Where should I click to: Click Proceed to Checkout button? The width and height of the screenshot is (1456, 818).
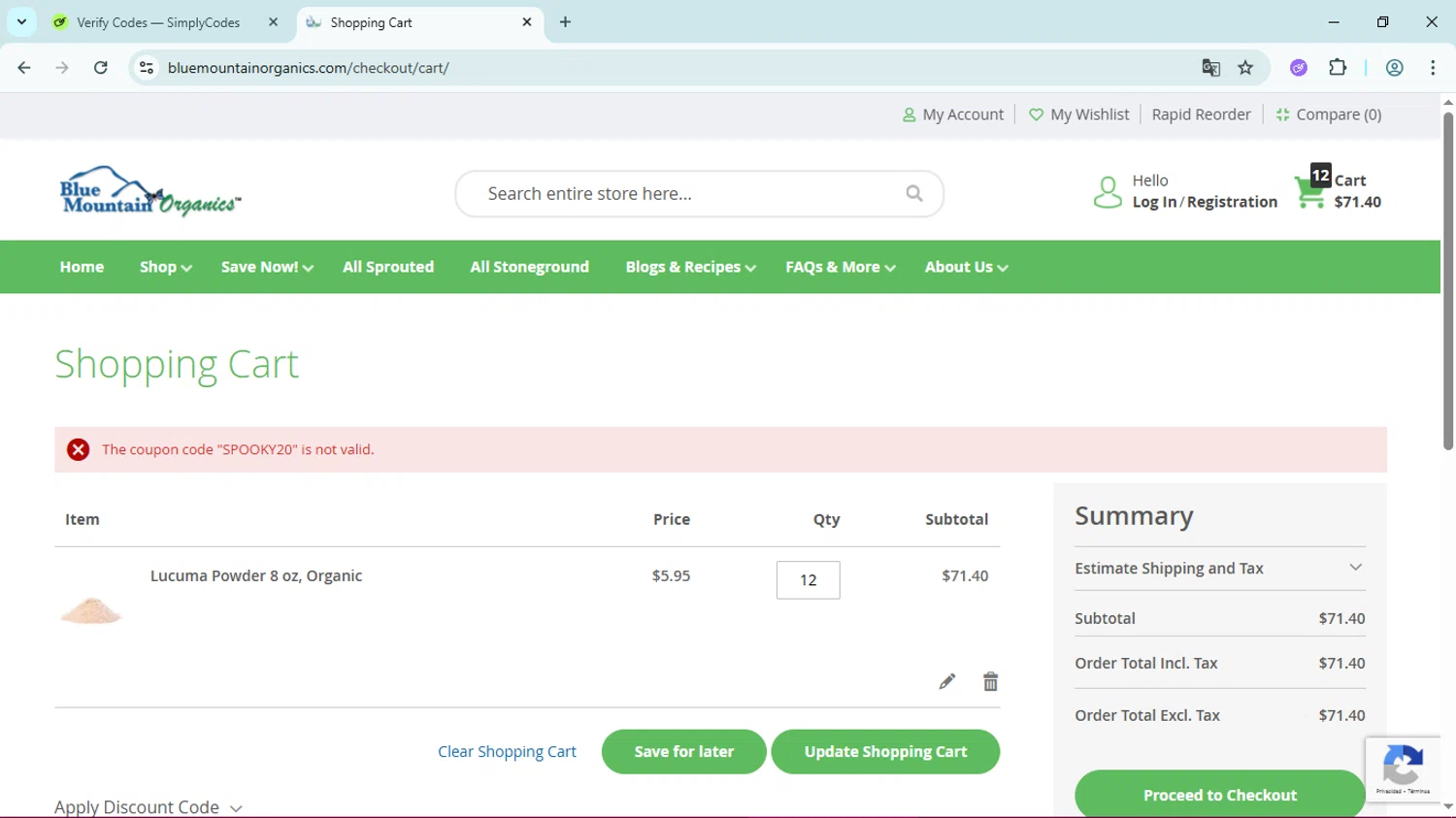[x=1220, y=795]
